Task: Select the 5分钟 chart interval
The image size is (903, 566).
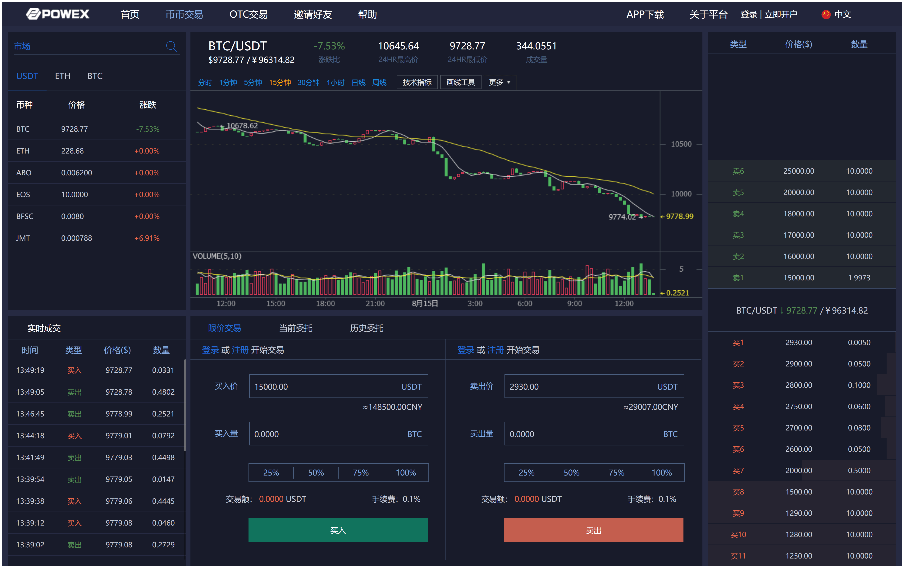Action: coord(253,83)
